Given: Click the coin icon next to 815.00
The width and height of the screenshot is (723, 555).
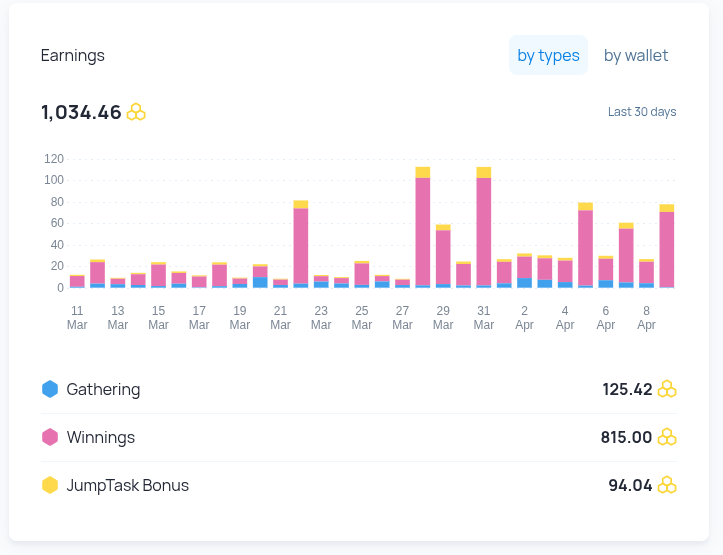Looking at the screenshot, I should [667, 437].
